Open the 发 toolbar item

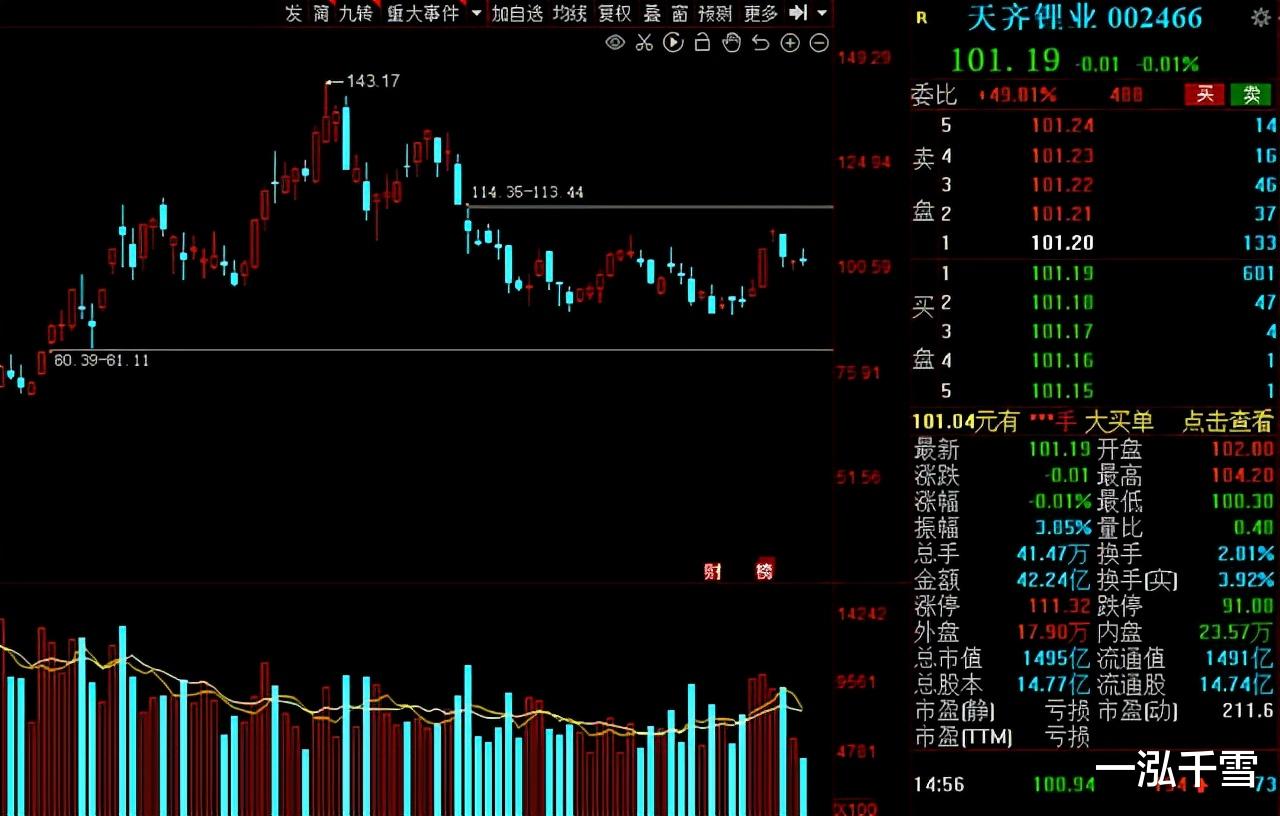(293, 13)
